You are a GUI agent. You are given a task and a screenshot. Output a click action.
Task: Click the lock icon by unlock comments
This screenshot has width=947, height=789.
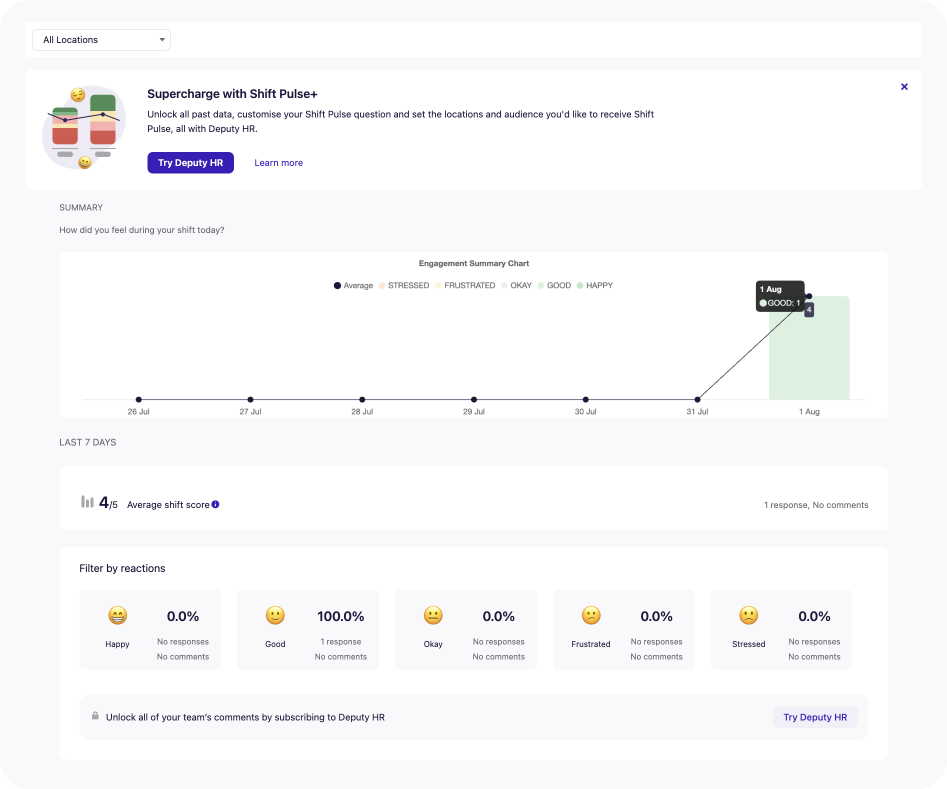point(95,716)
